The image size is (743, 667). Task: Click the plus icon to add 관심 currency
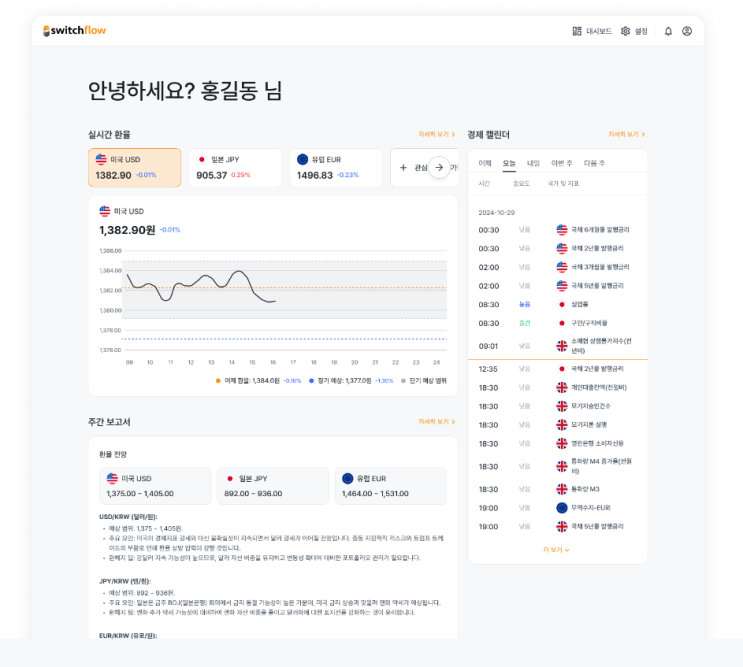(403, 167)
